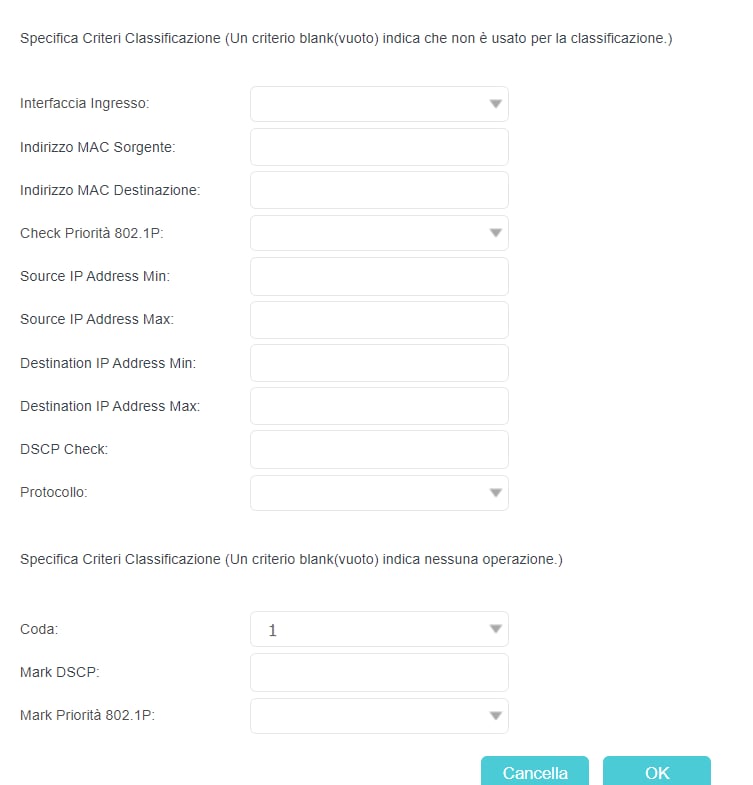Click the Check Priorità 802.1P dropdown arrow
The width and height of the screenshot is (753, 785).
tap(495, 233)
